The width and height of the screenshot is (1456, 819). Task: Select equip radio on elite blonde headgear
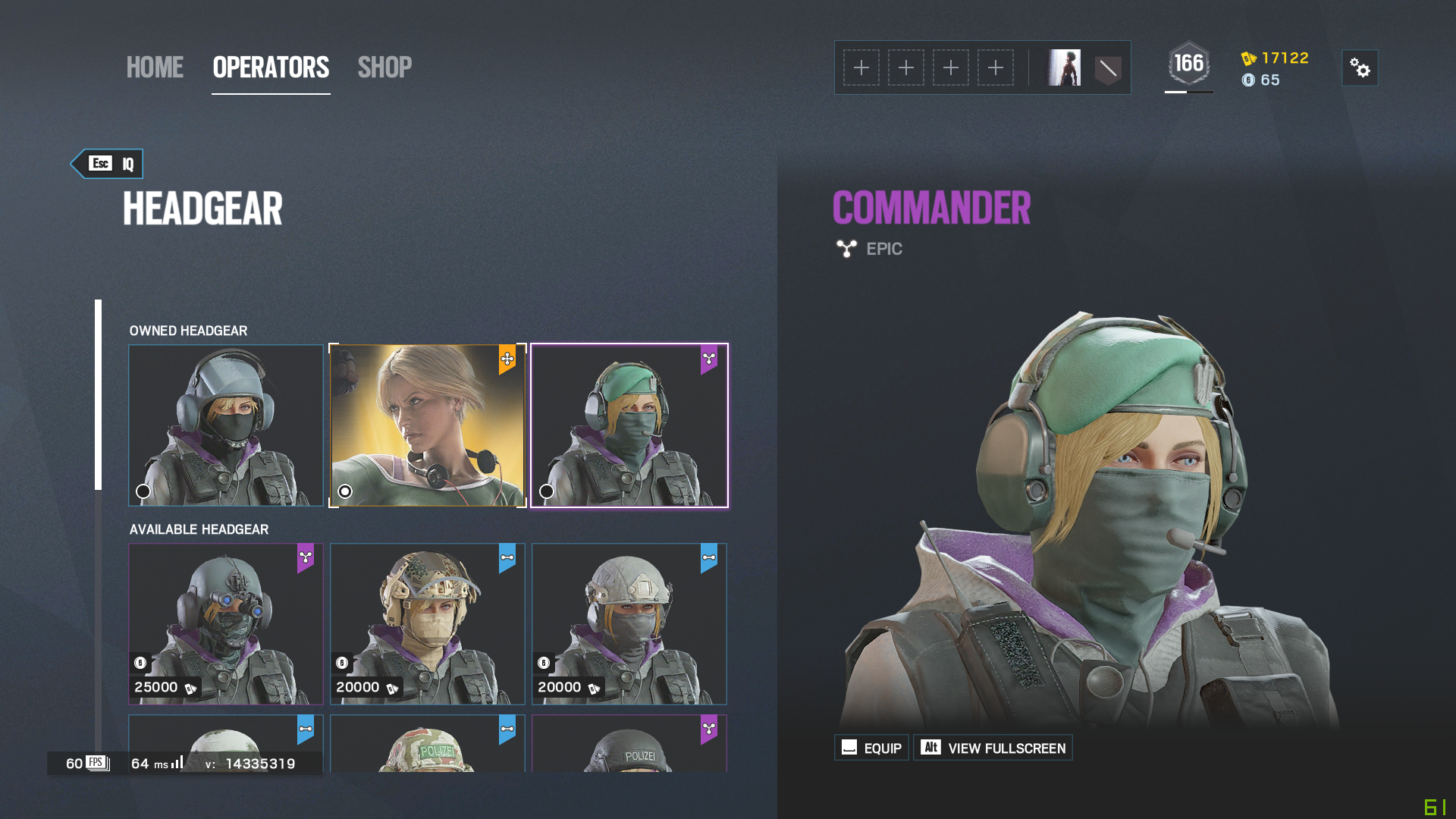point(345,491)
